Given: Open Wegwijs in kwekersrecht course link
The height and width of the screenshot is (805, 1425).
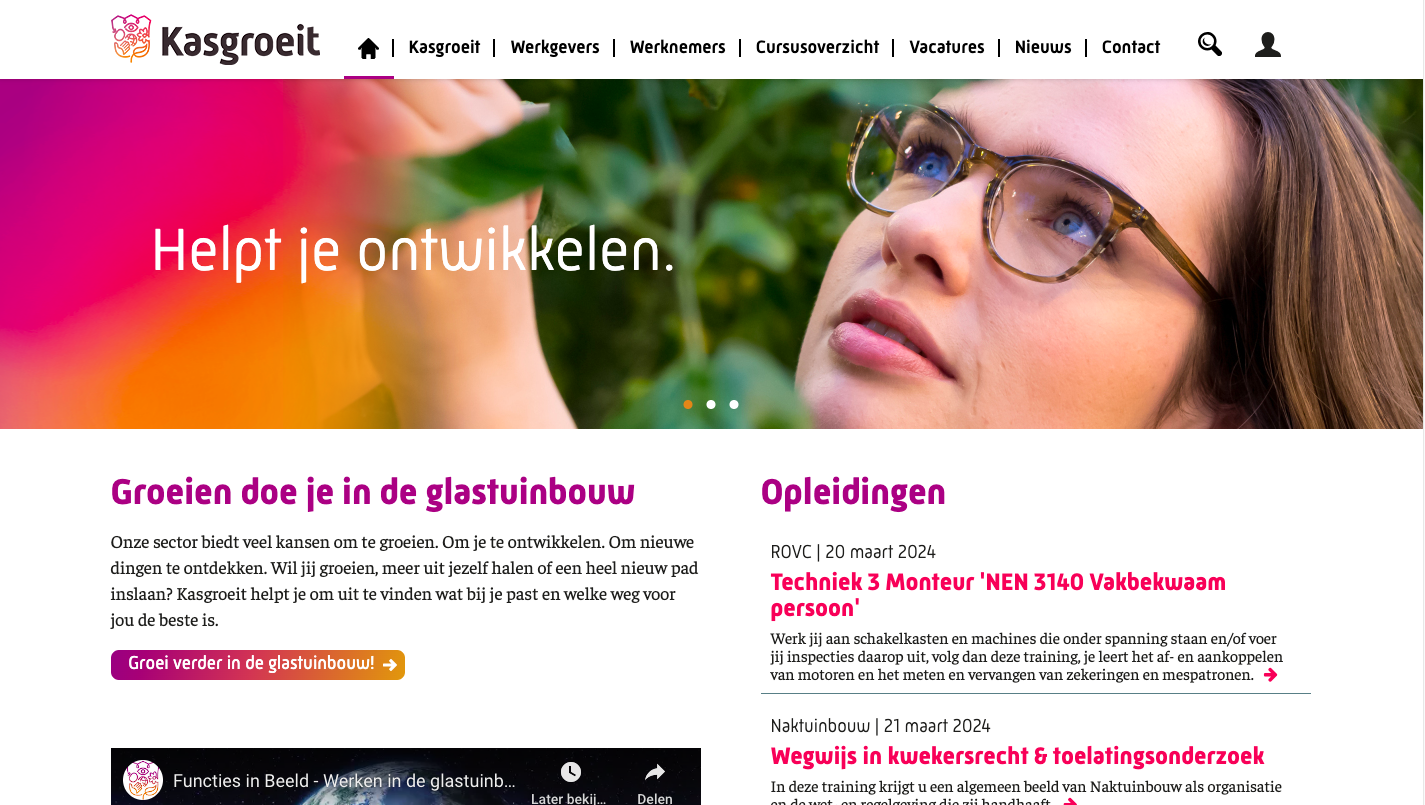Looking at the screenshot, I should click(1017, 756).
